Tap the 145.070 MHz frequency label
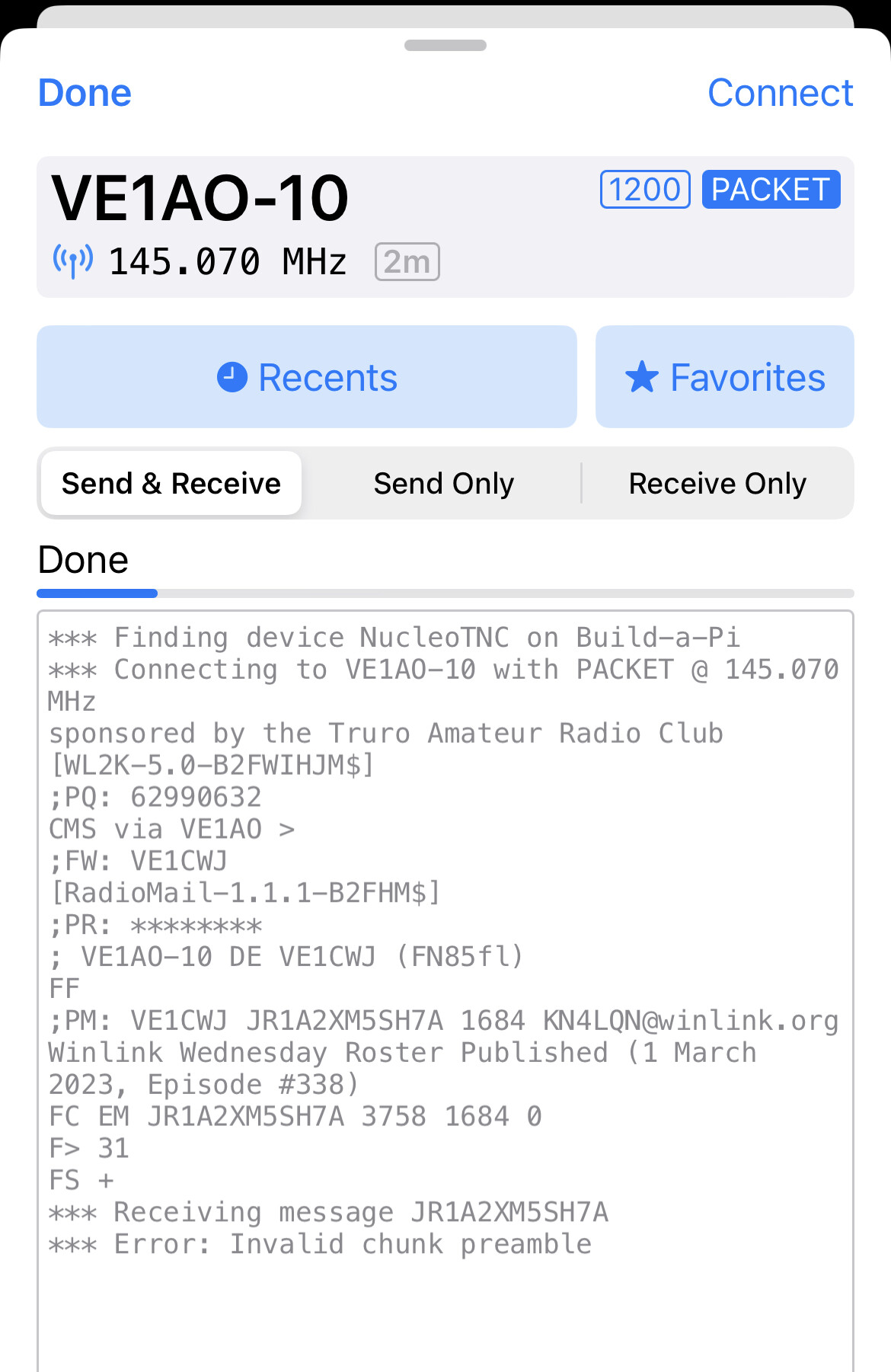 228,262
